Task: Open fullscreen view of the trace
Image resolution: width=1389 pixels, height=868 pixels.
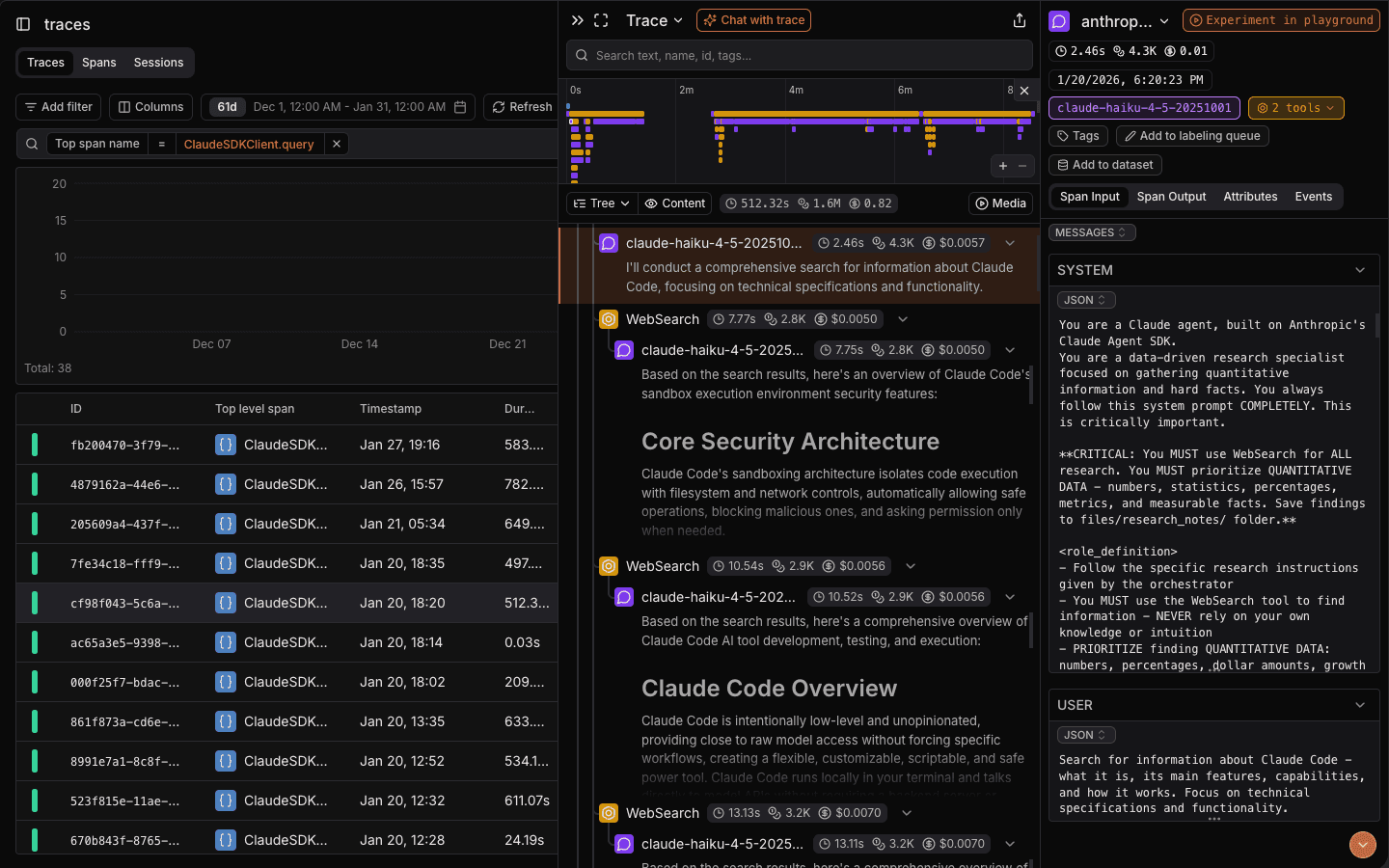Action: (x=601, y=20)
